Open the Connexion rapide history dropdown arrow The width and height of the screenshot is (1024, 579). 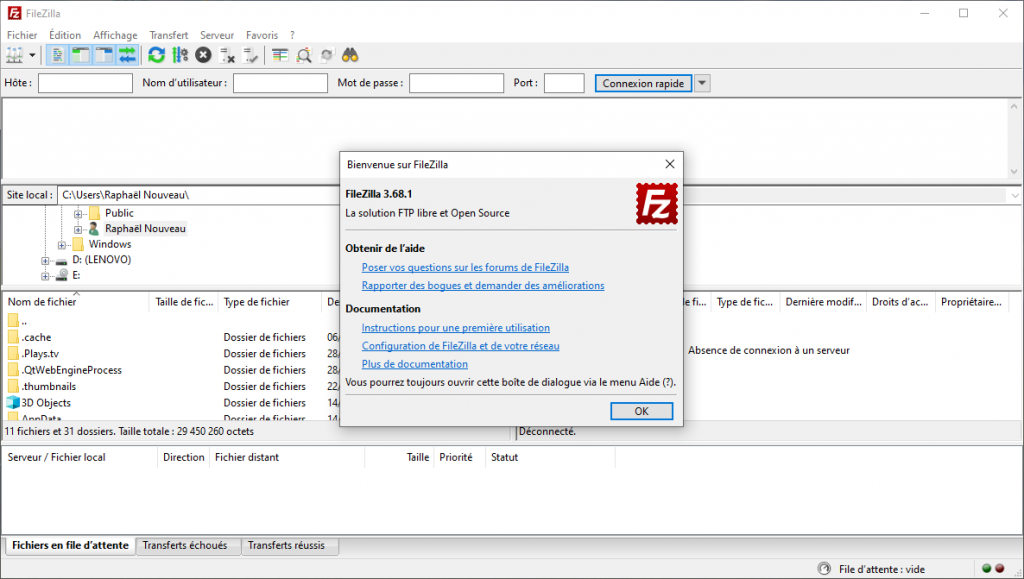pyautogui.click(x=702, y=83)
